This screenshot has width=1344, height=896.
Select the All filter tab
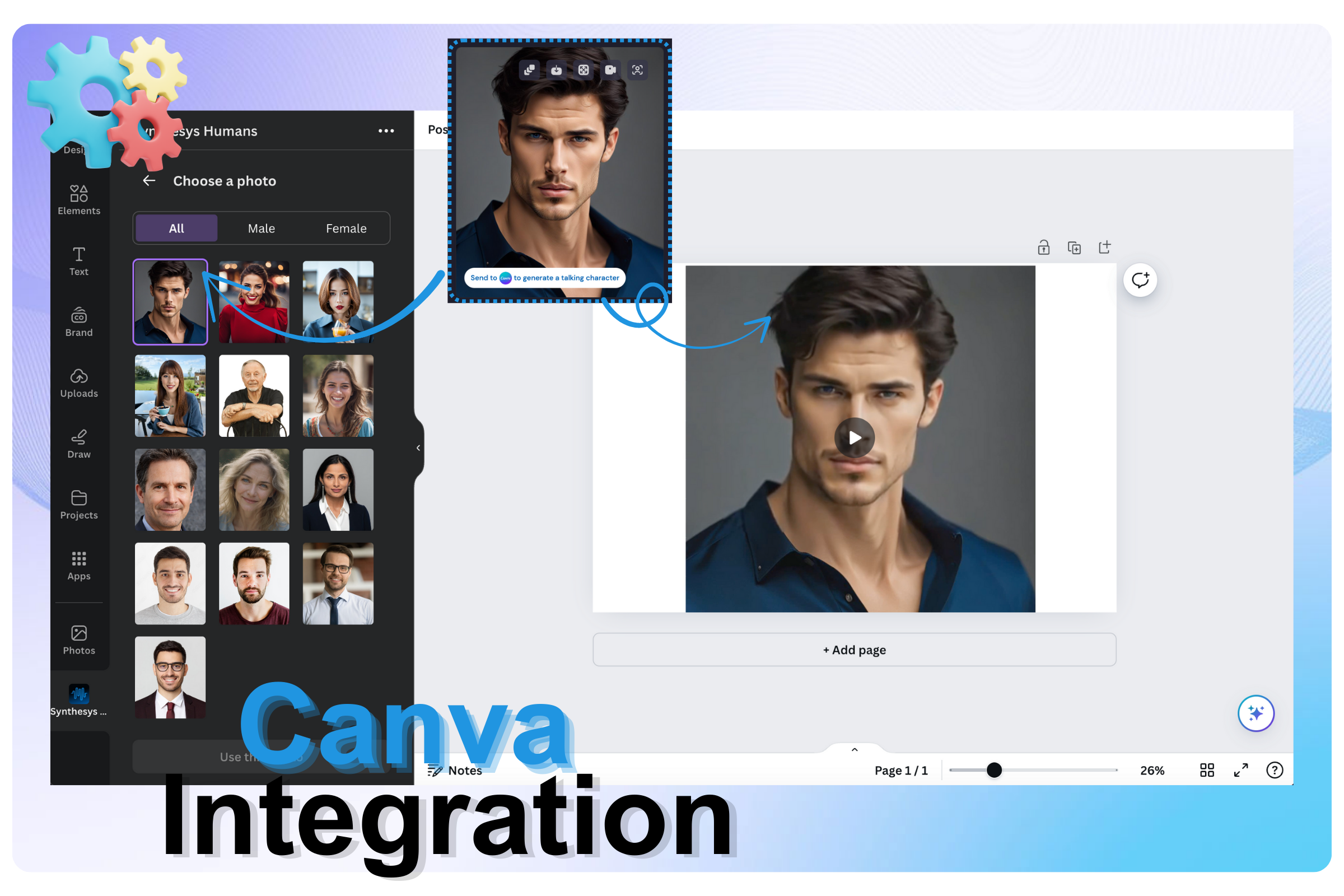coord(176,228)
